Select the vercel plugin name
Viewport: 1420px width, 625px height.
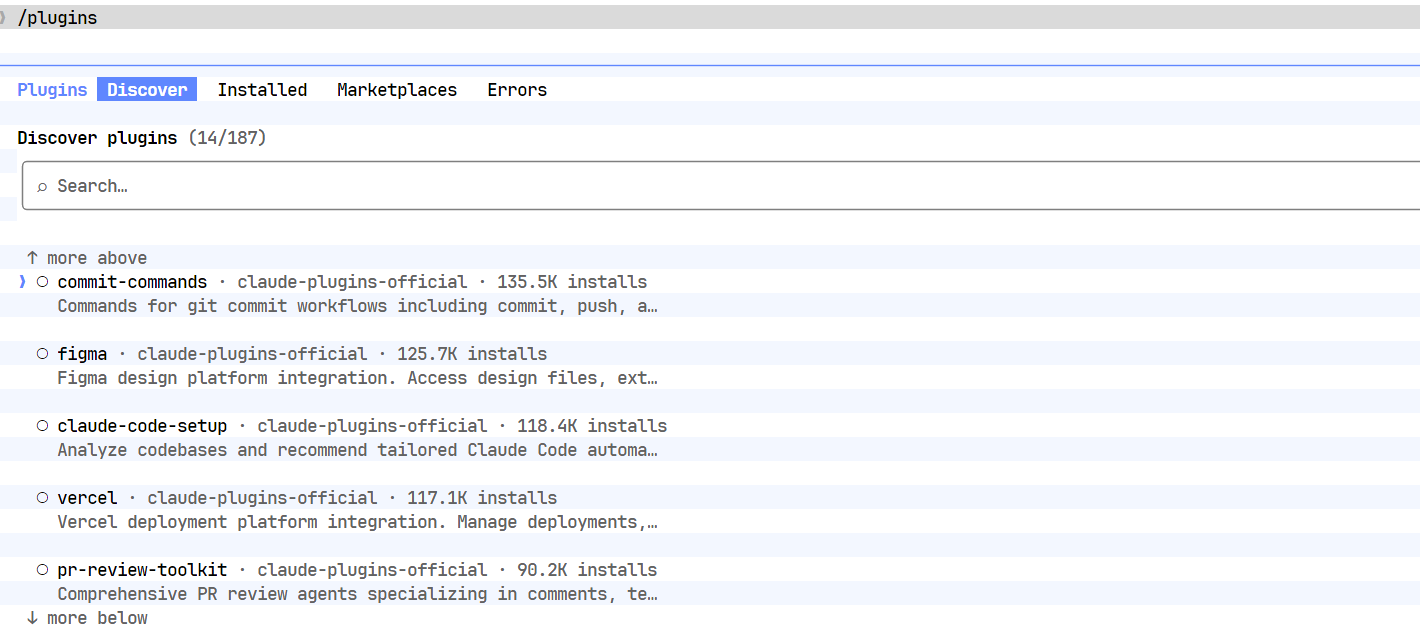pos(87,498)
